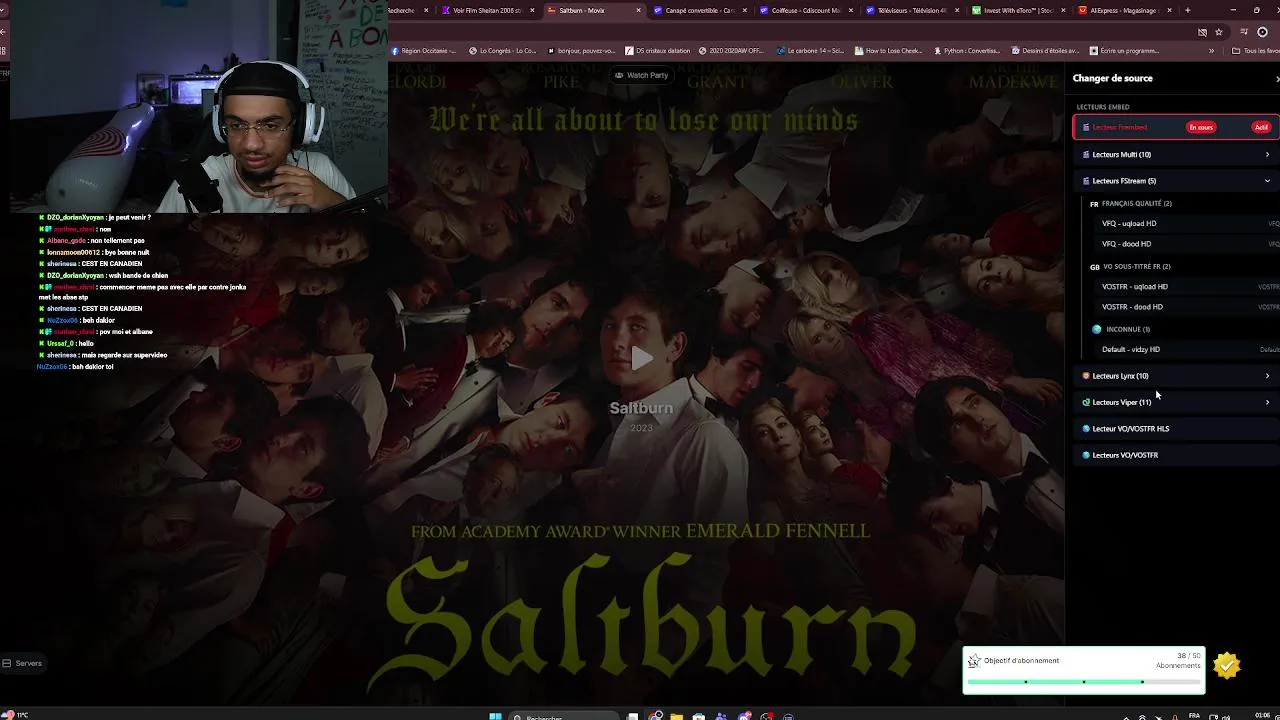Open the Le Congrès bookmark
Image resolution: width=1280 pixels, height=720 pixels.
coord(502,50)
